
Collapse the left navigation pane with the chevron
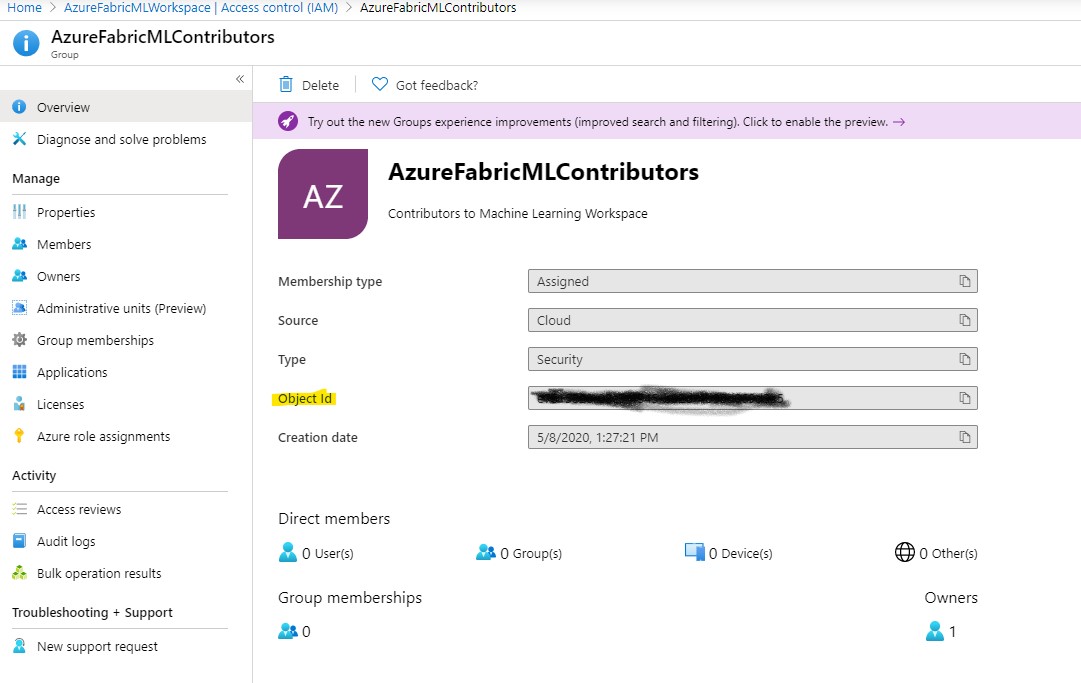click(240, 78)
